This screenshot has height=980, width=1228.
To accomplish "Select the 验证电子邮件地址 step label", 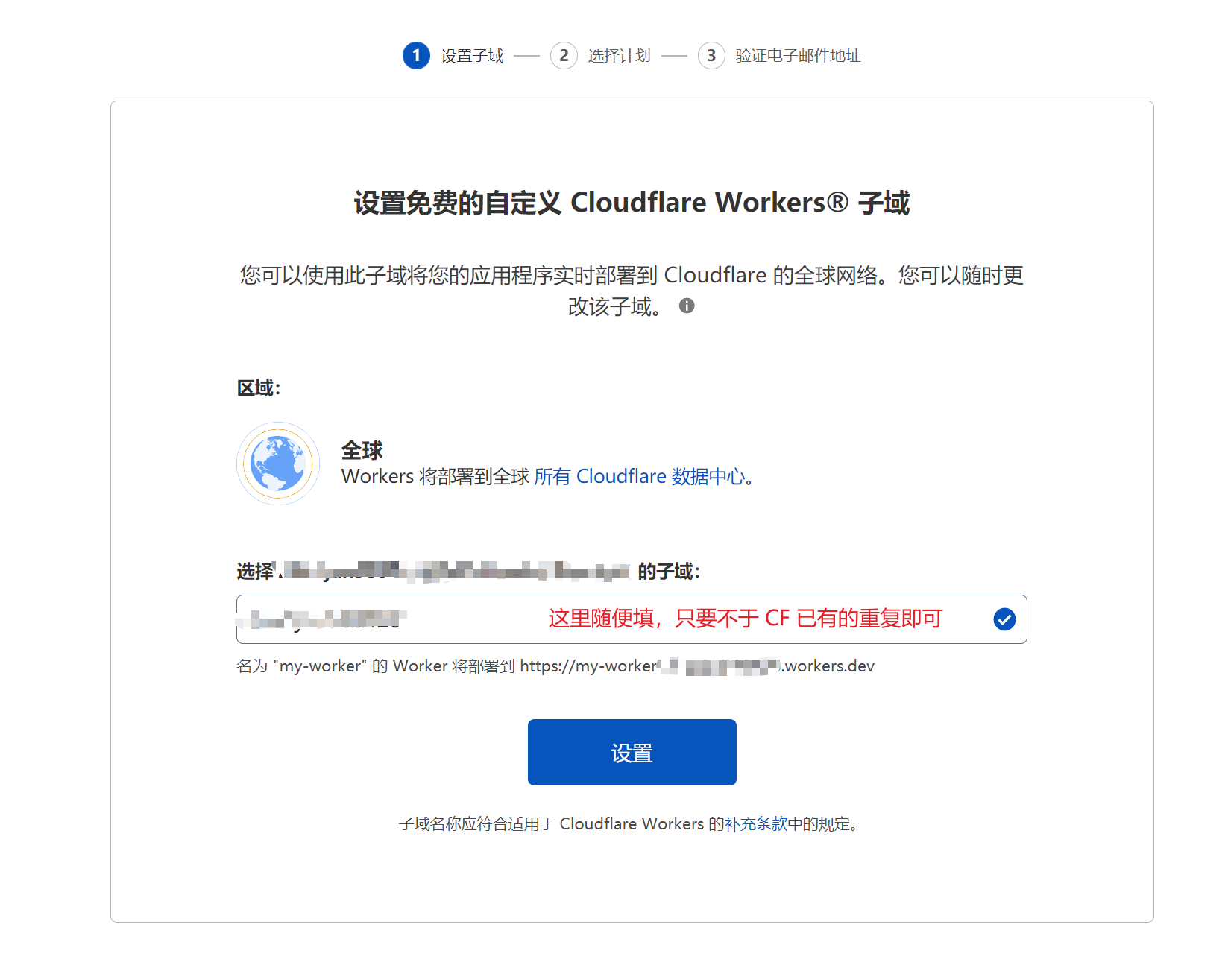I will tap(798, 56).
